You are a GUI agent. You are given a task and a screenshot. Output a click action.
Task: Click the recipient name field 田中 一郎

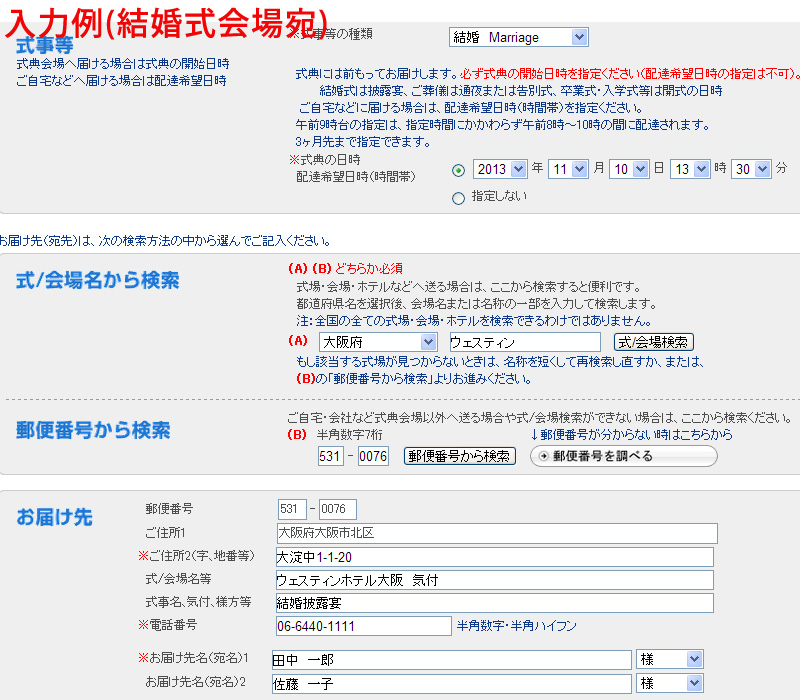pyautogui.click(x=451, y=659)
